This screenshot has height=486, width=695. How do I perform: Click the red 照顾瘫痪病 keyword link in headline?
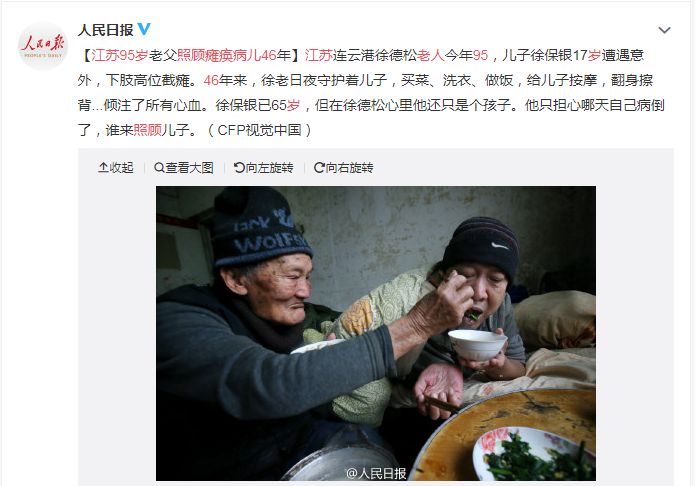(212, 55)
